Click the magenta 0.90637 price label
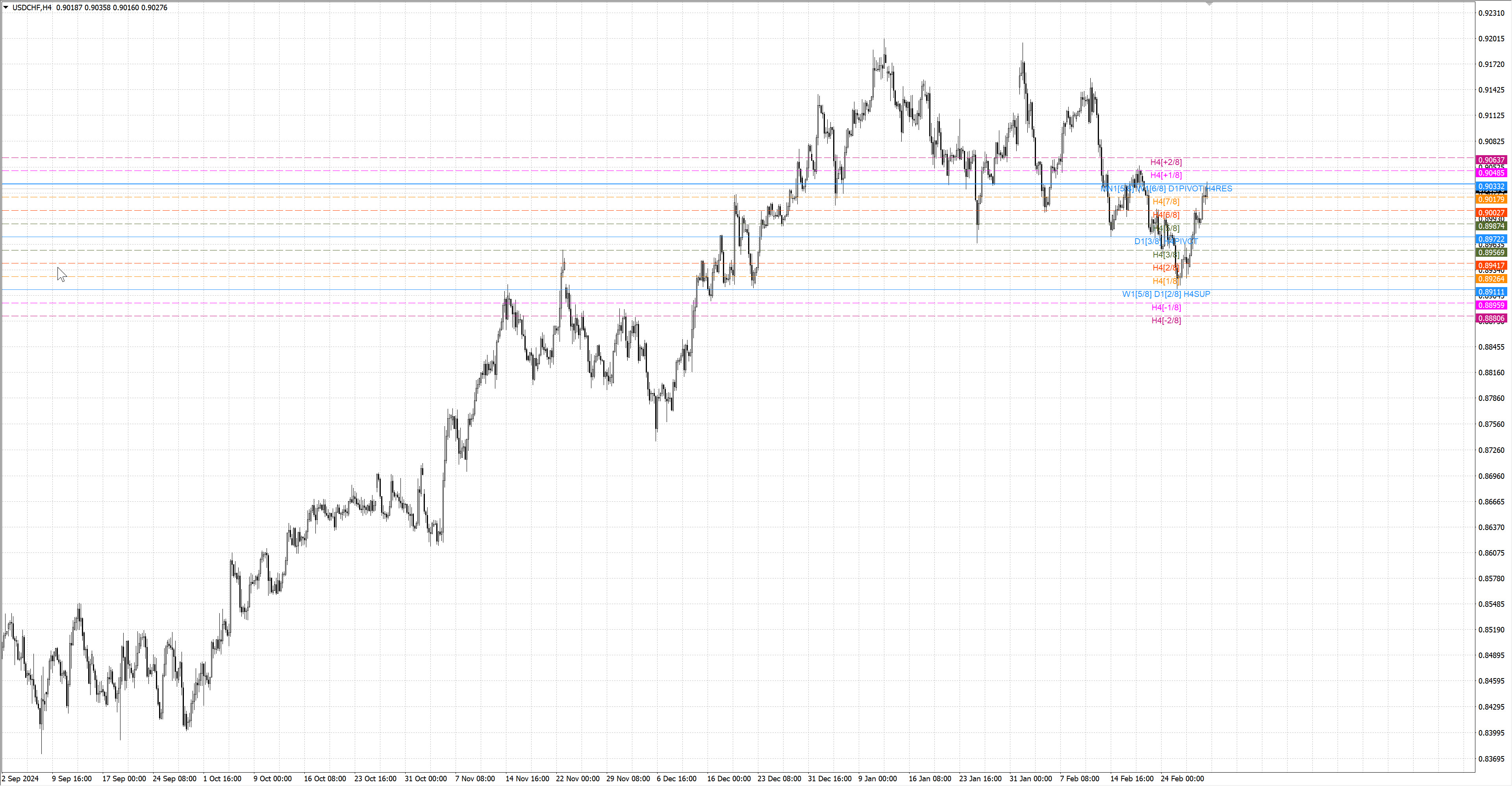This screenshot has width=1512, height=786. click(1491, 160)
